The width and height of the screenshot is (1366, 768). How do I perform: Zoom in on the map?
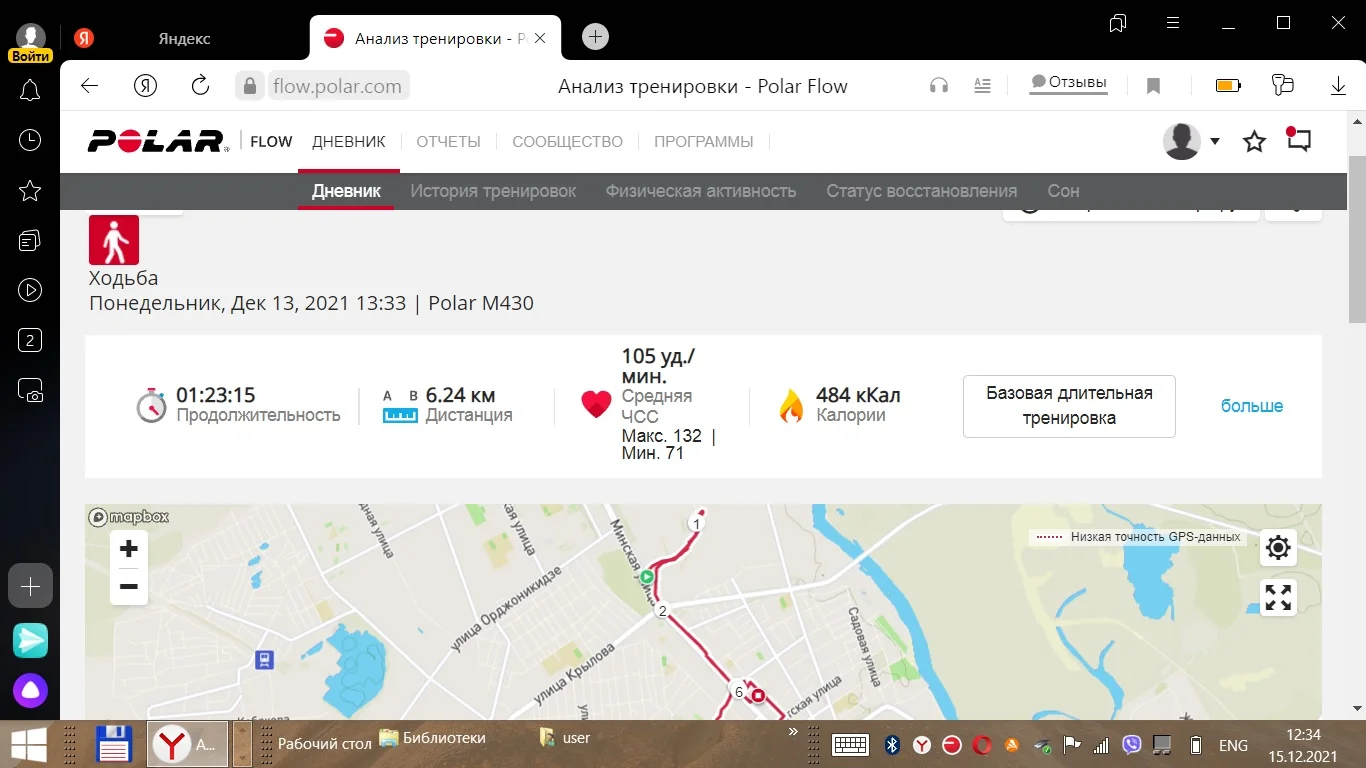[x=129, y=548]
